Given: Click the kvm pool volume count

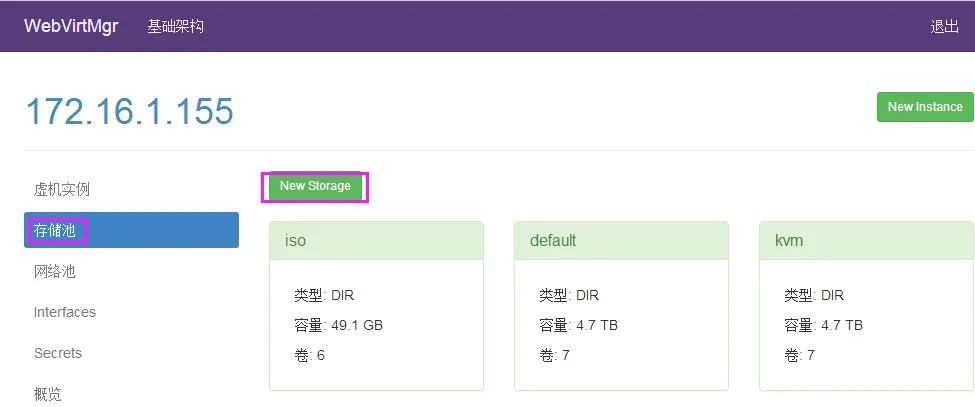Looking at the screenshot, I should click(809, 355).
